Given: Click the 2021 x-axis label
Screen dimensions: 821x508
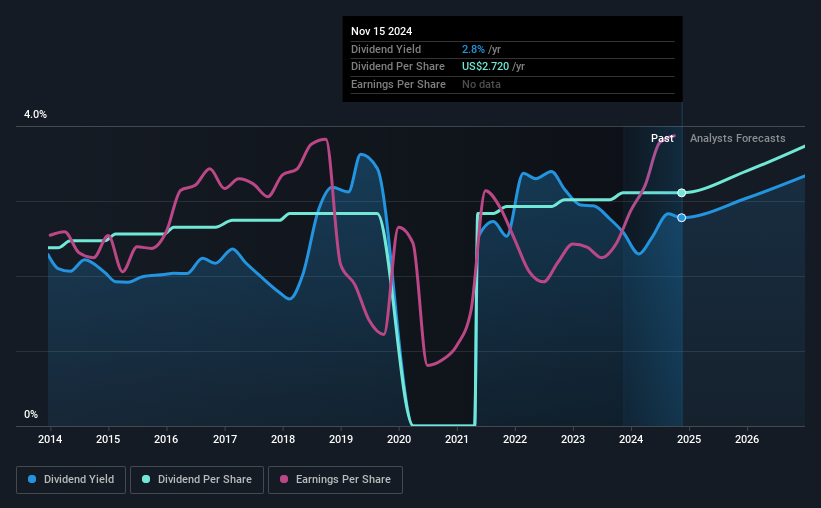Looking at the screenshot, I should pos(457,439).
